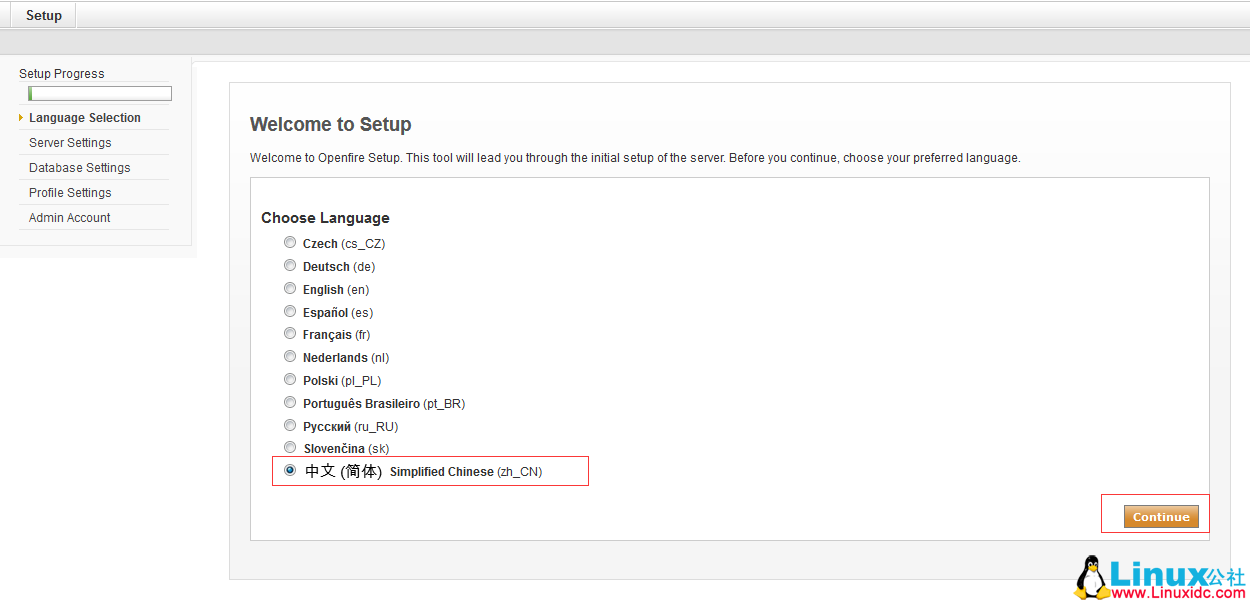
Task: Open the Database Settings step
Action: pyautogui.click(x=79, y=167)
